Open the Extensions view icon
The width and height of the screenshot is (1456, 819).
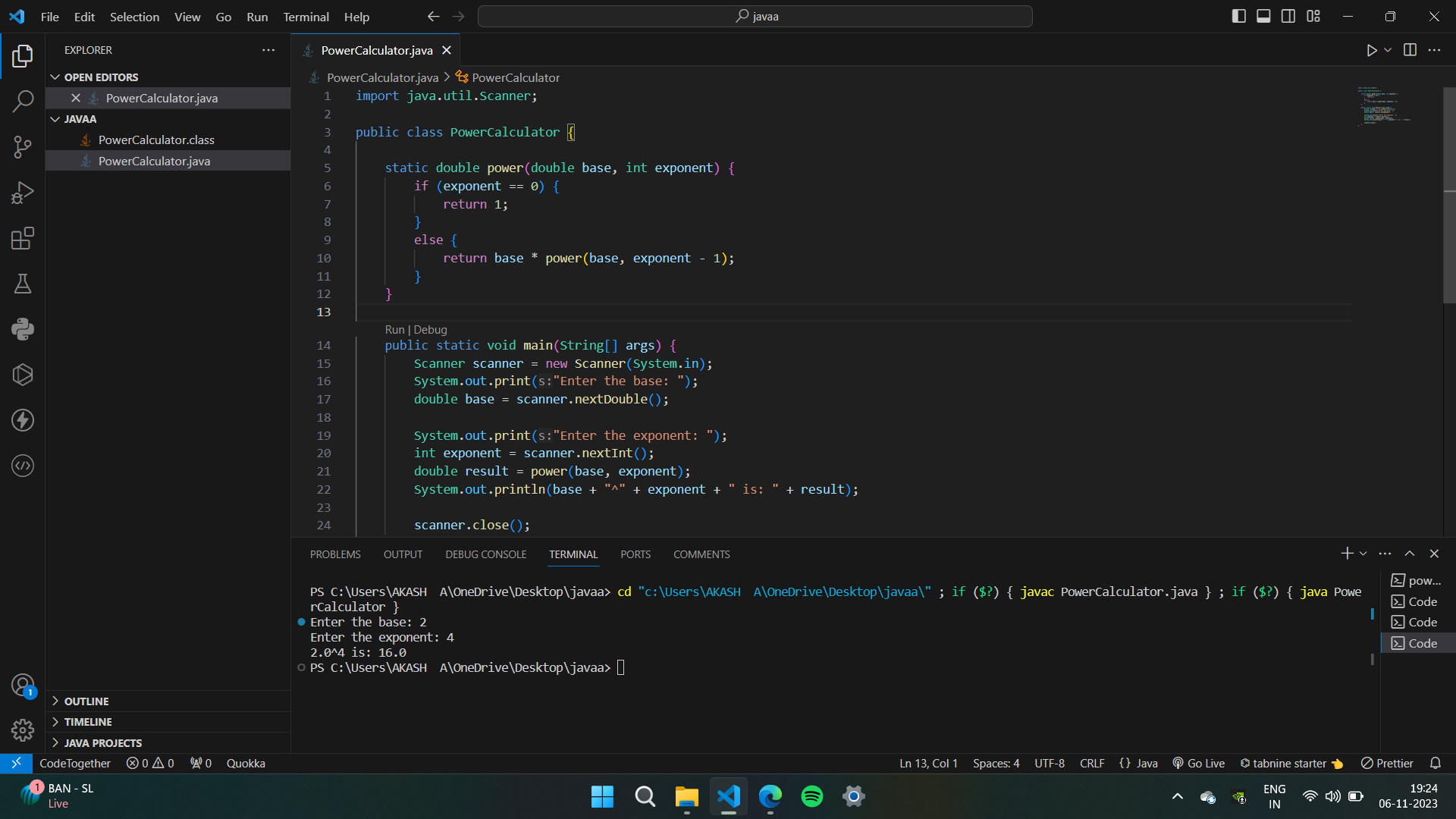23,238
